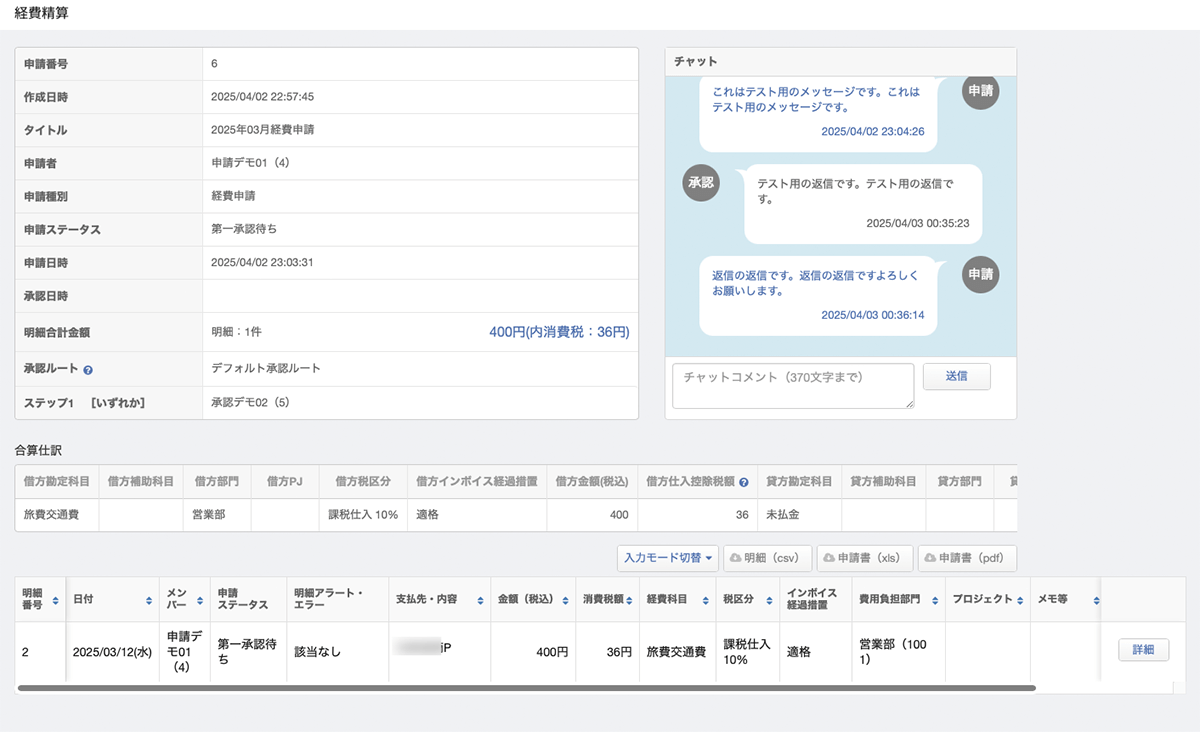Click 旅費交通費 in the 合算仕訳 table
This screenshot has width=1200, height=732.
click(49, 515)
